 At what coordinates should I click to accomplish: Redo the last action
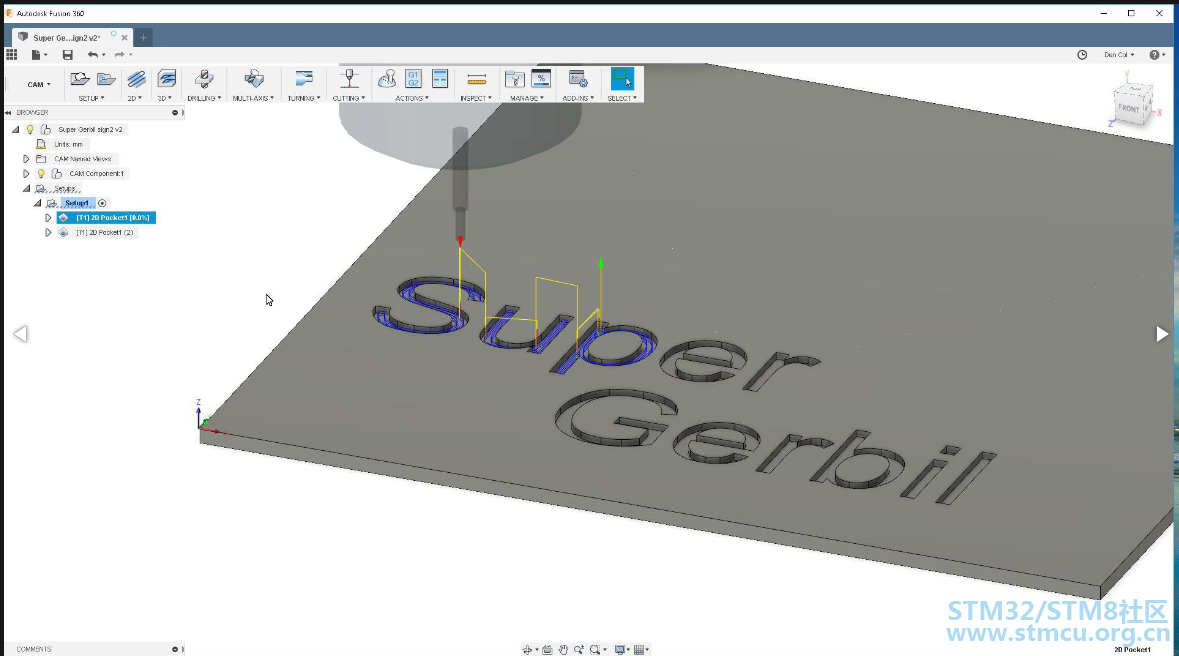[120, 54]
